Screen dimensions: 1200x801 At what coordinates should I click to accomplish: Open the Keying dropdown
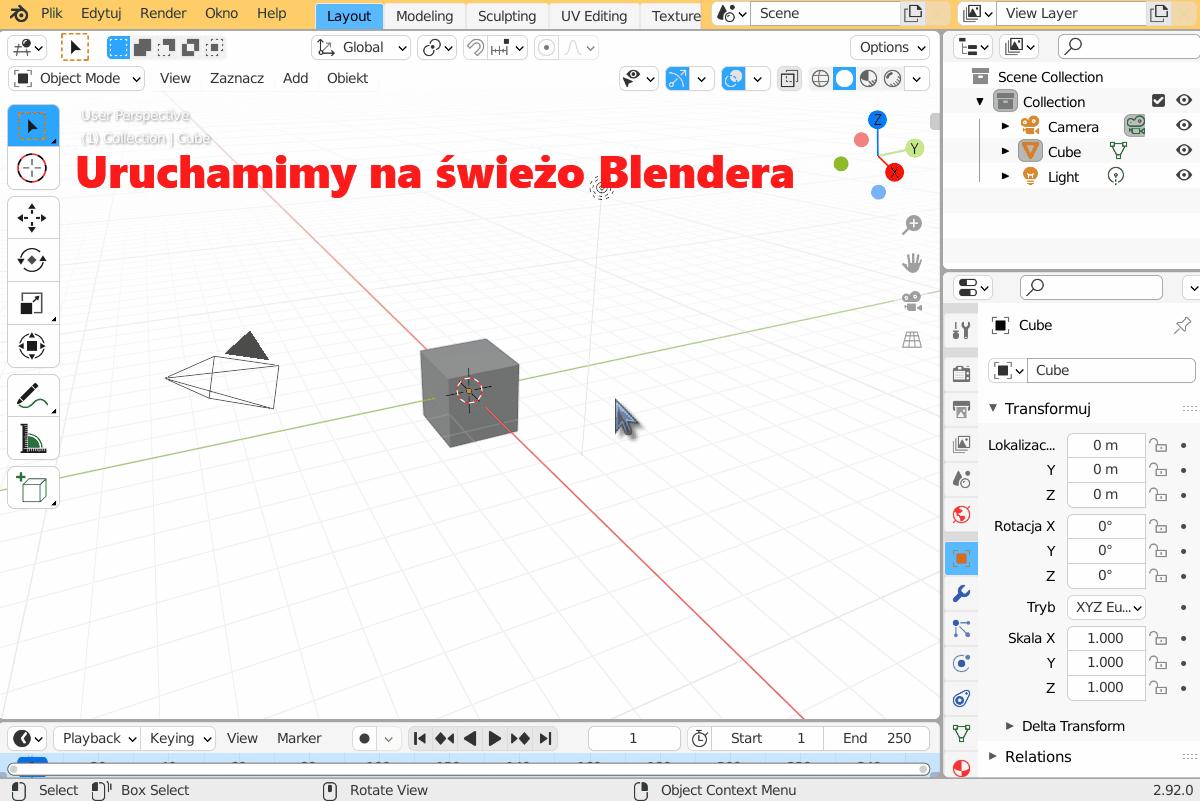point(178,738)
